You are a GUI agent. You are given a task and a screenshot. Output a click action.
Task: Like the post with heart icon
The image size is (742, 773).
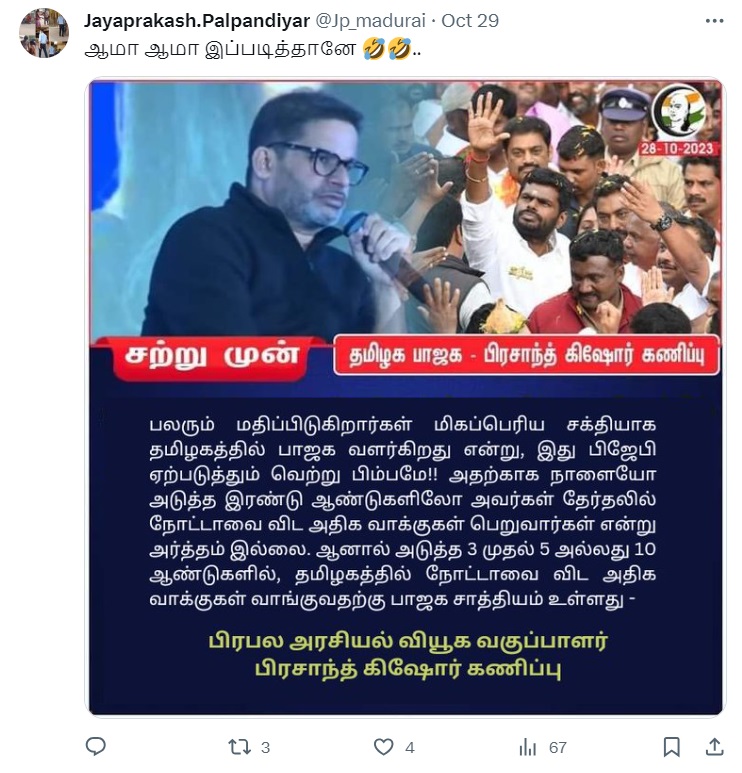pos(383,747)
